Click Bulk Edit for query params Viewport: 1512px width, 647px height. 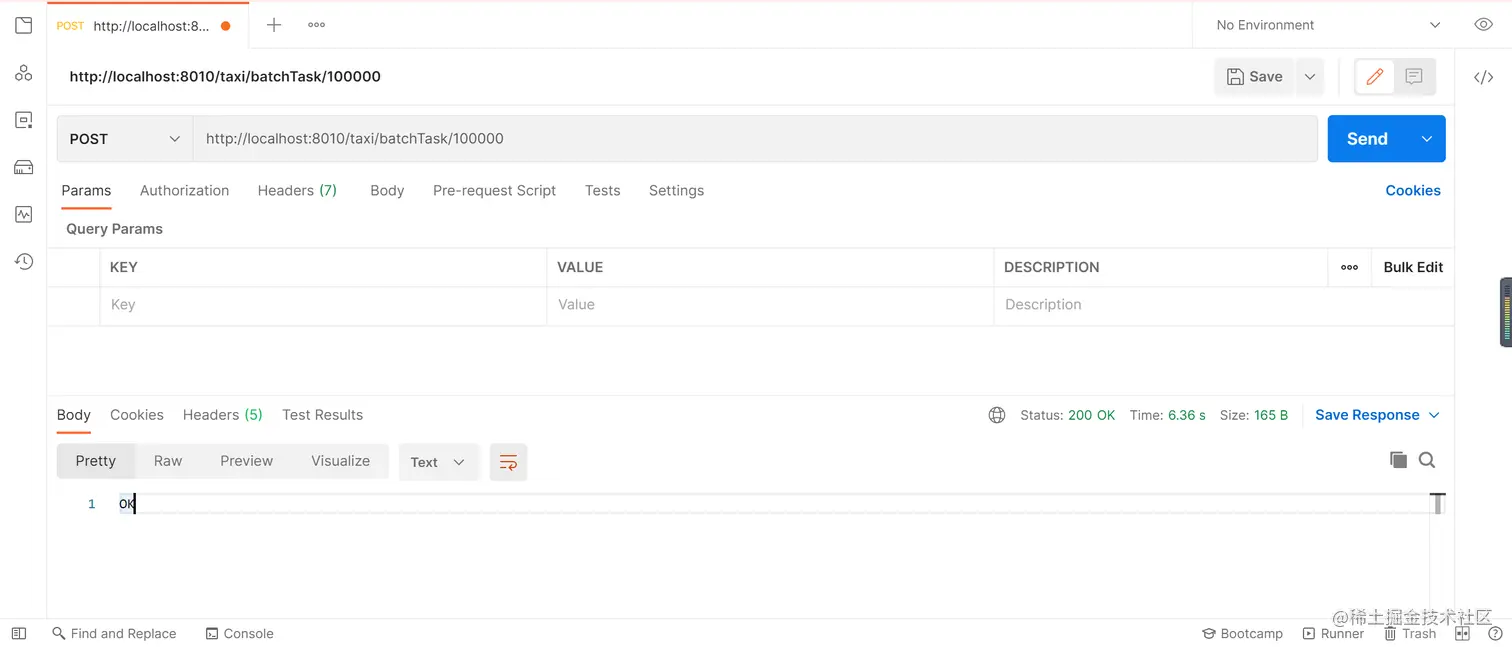point(1413,267)
